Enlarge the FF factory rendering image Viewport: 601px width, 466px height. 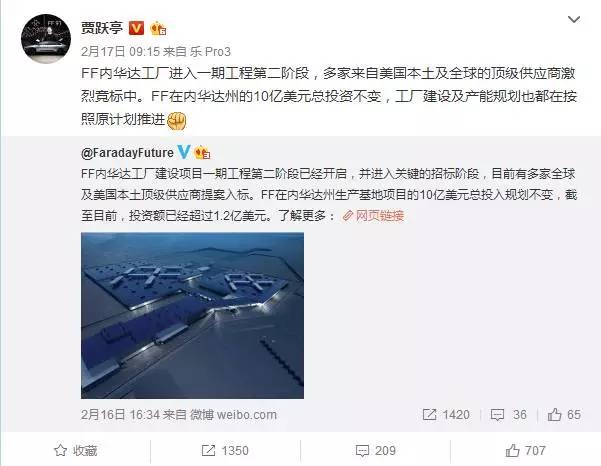(x=192, y=315)
